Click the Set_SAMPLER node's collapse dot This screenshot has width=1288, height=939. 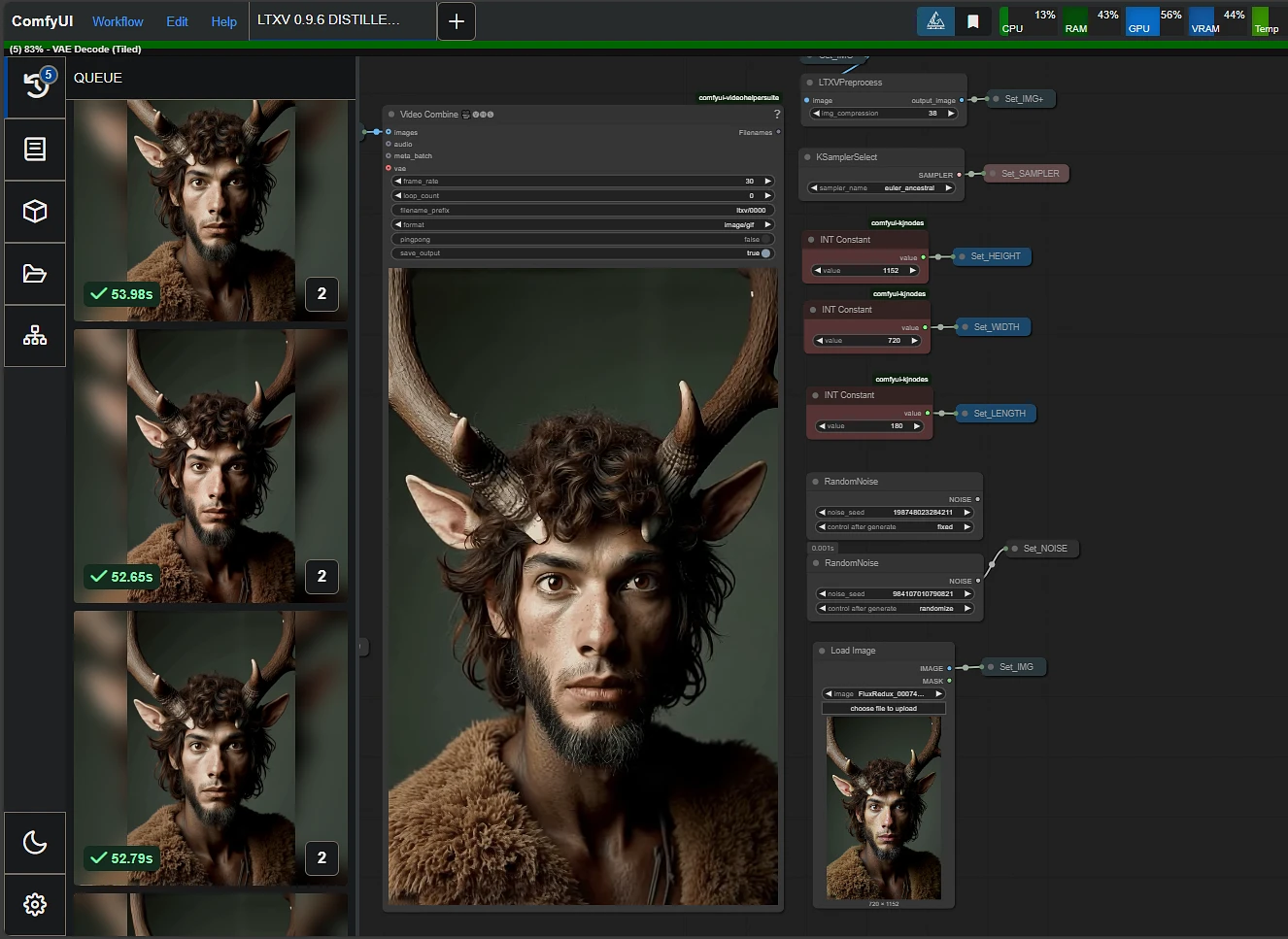point(993,174)
